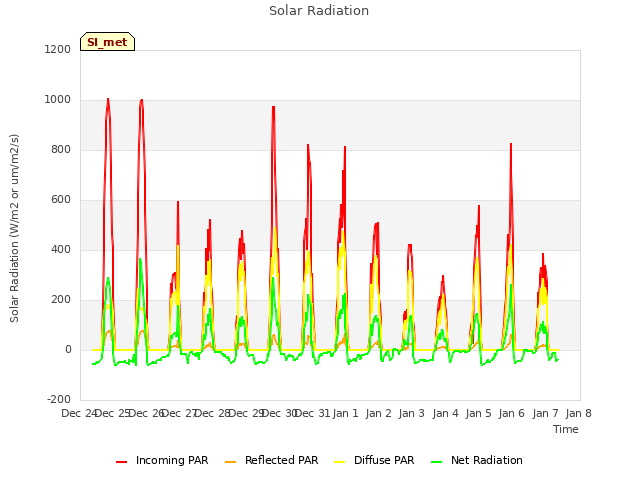Click the Solar Radiation y-axis label
The width and height of the screenshot is (640, 480).
tap(14, 228)
